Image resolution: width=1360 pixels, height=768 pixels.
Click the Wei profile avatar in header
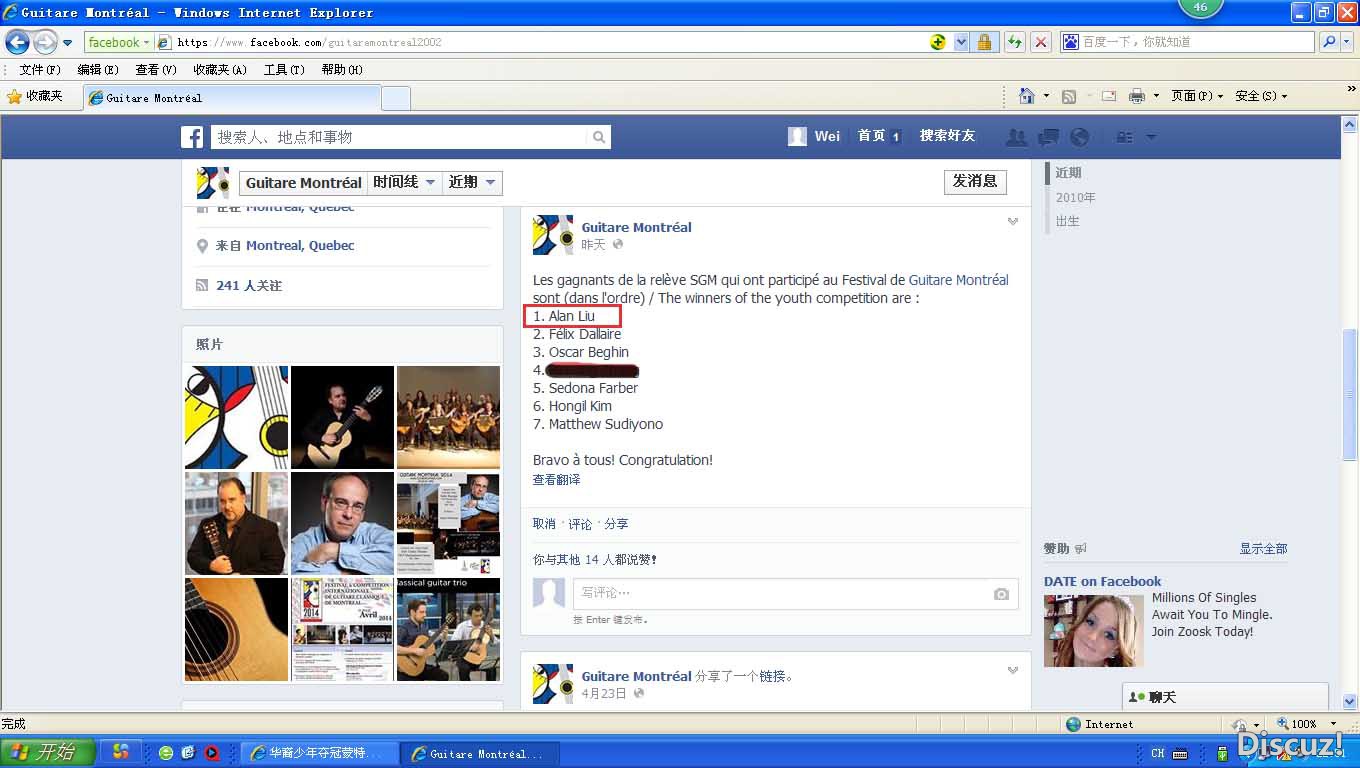[x=797, y=136]
